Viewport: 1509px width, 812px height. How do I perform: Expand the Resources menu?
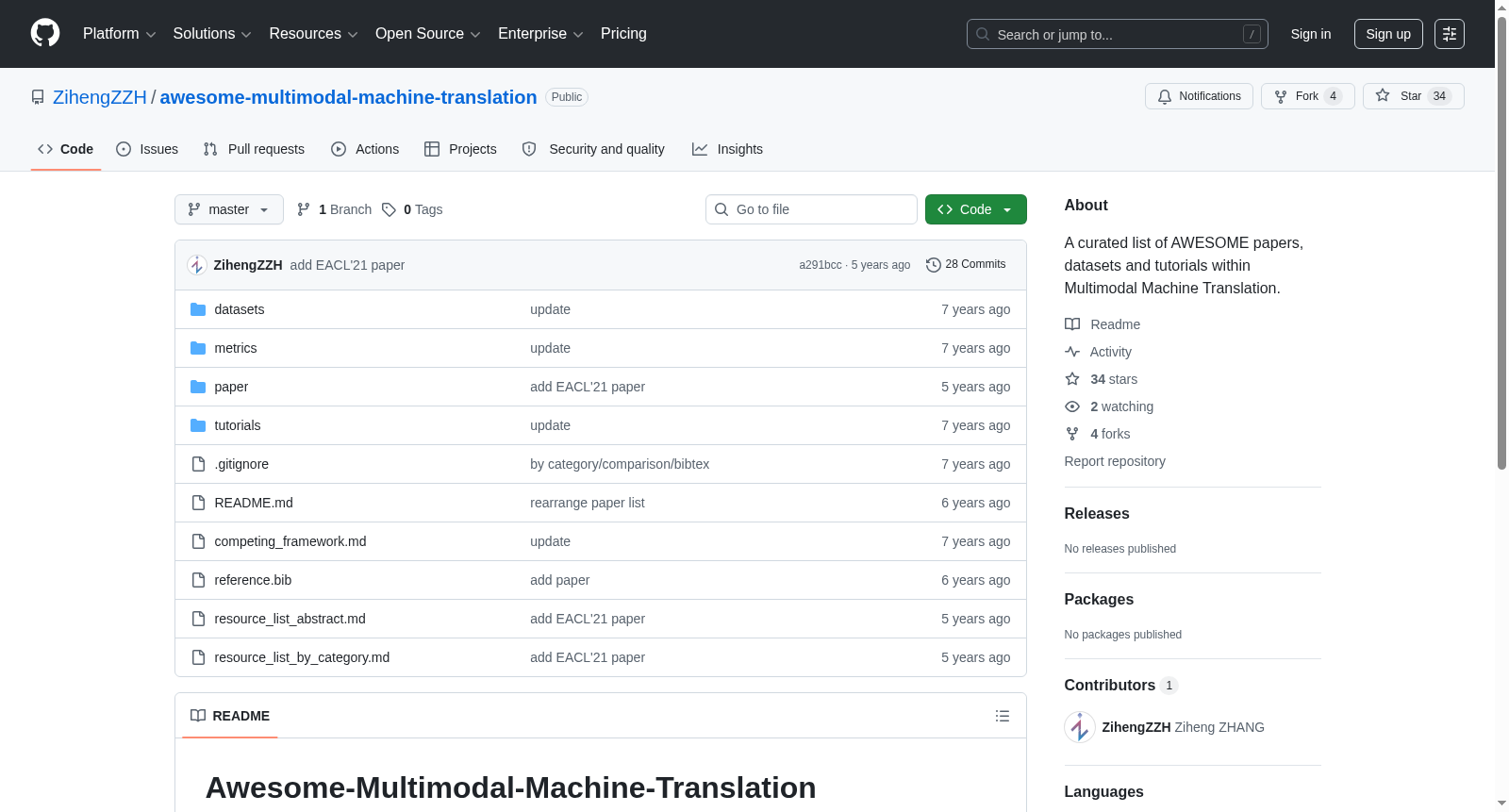pyautogui.click(x=313, y=34)
